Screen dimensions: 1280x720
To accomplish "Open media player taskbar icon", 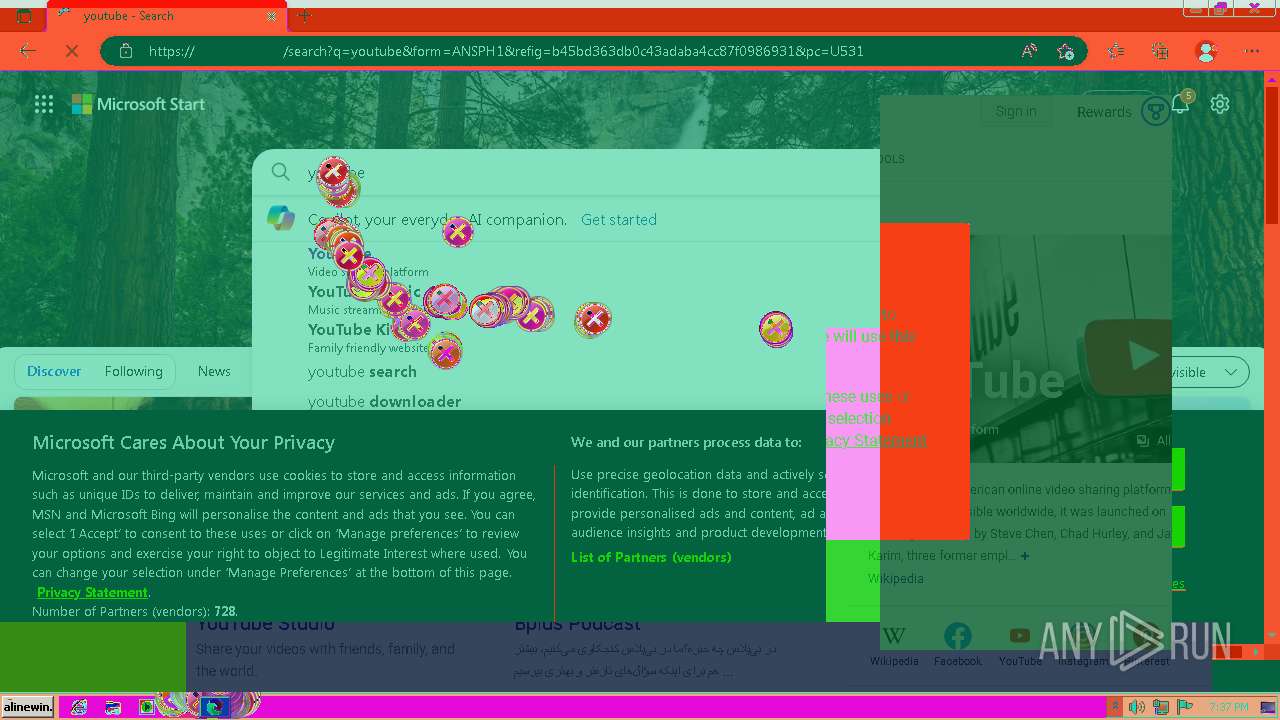I will click(x=147, y=707).
